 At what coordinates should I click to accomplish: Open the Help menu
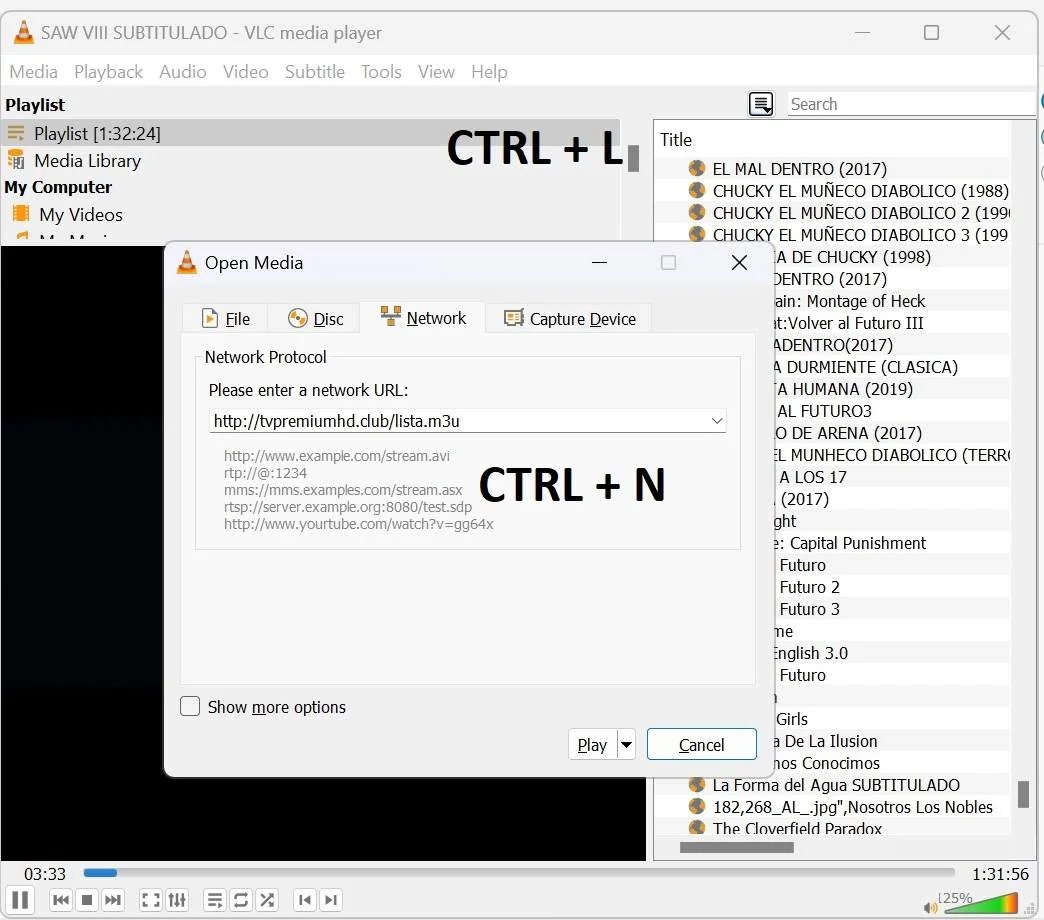[x=489, y=71]
